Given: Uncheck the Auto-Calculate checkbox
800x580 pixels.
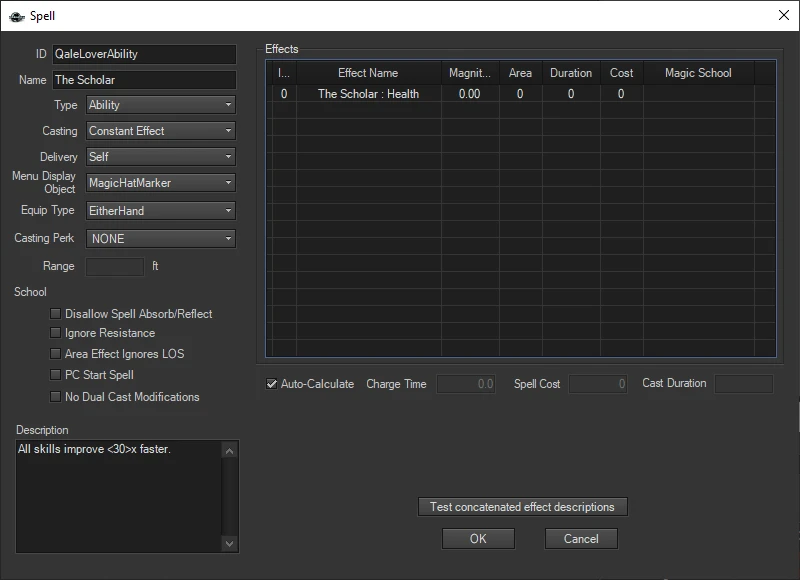Looking at the screenshot, I should pos(272,384).
